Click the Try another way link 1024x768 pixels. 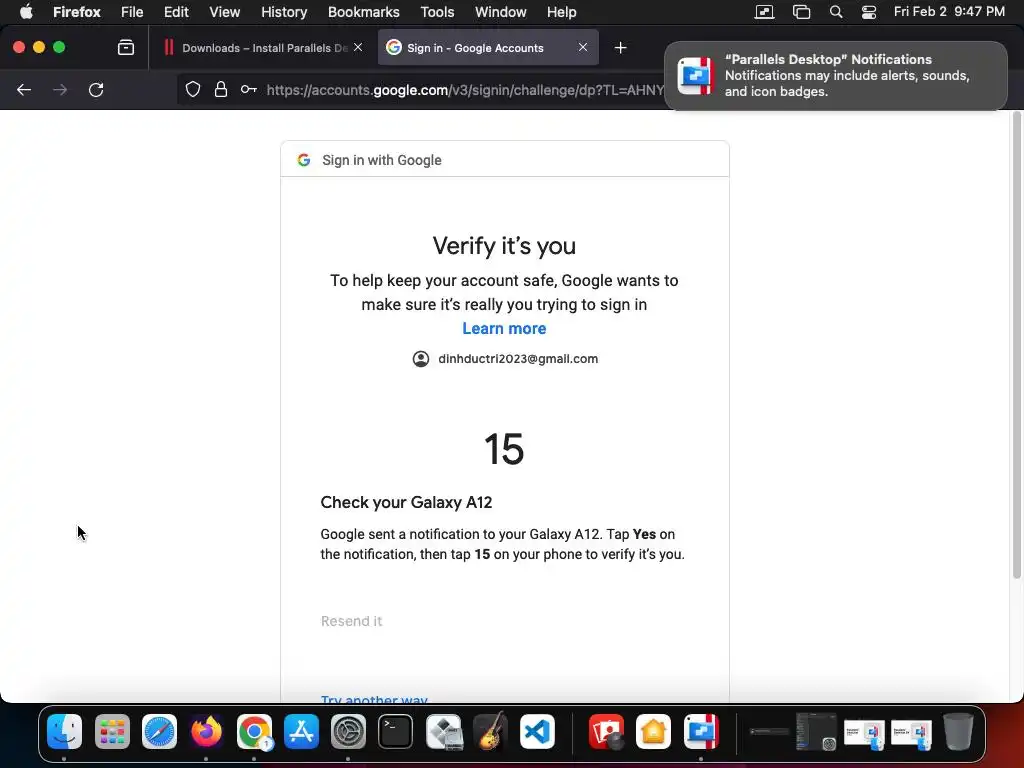click(x=374, y=699)
